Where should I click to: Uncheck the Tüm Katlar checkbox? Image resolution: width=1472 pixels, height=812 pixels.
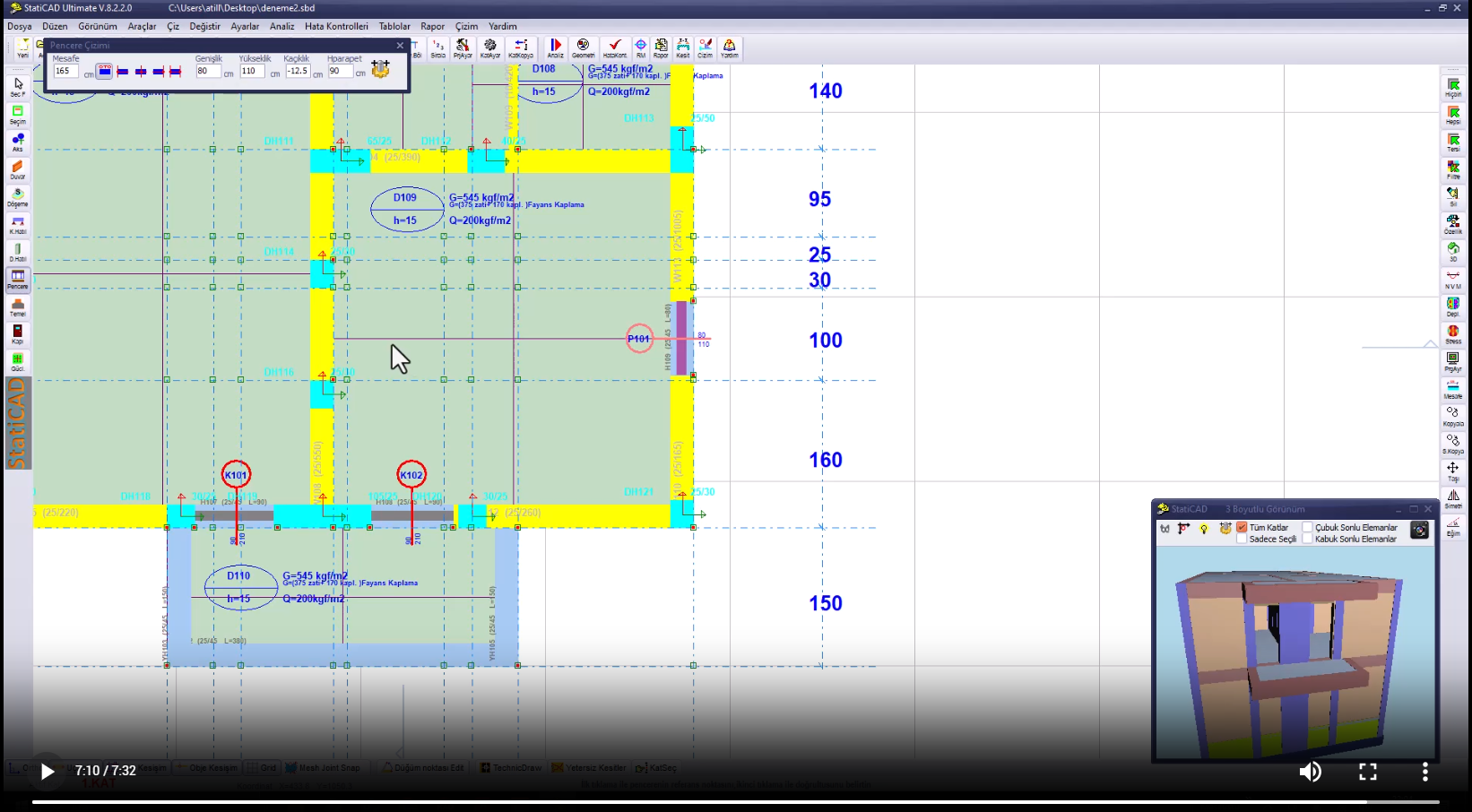(1242, 528)
